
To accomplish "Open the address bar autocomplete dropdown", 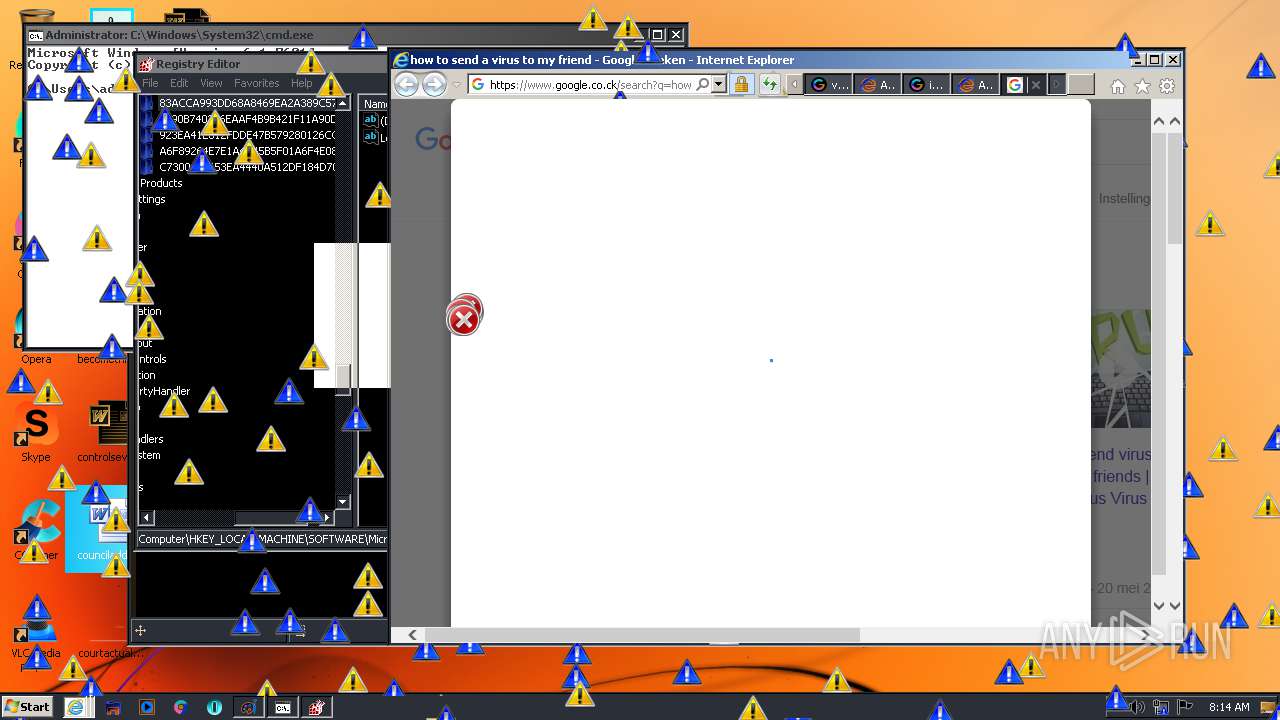I will tap(718, 85).
